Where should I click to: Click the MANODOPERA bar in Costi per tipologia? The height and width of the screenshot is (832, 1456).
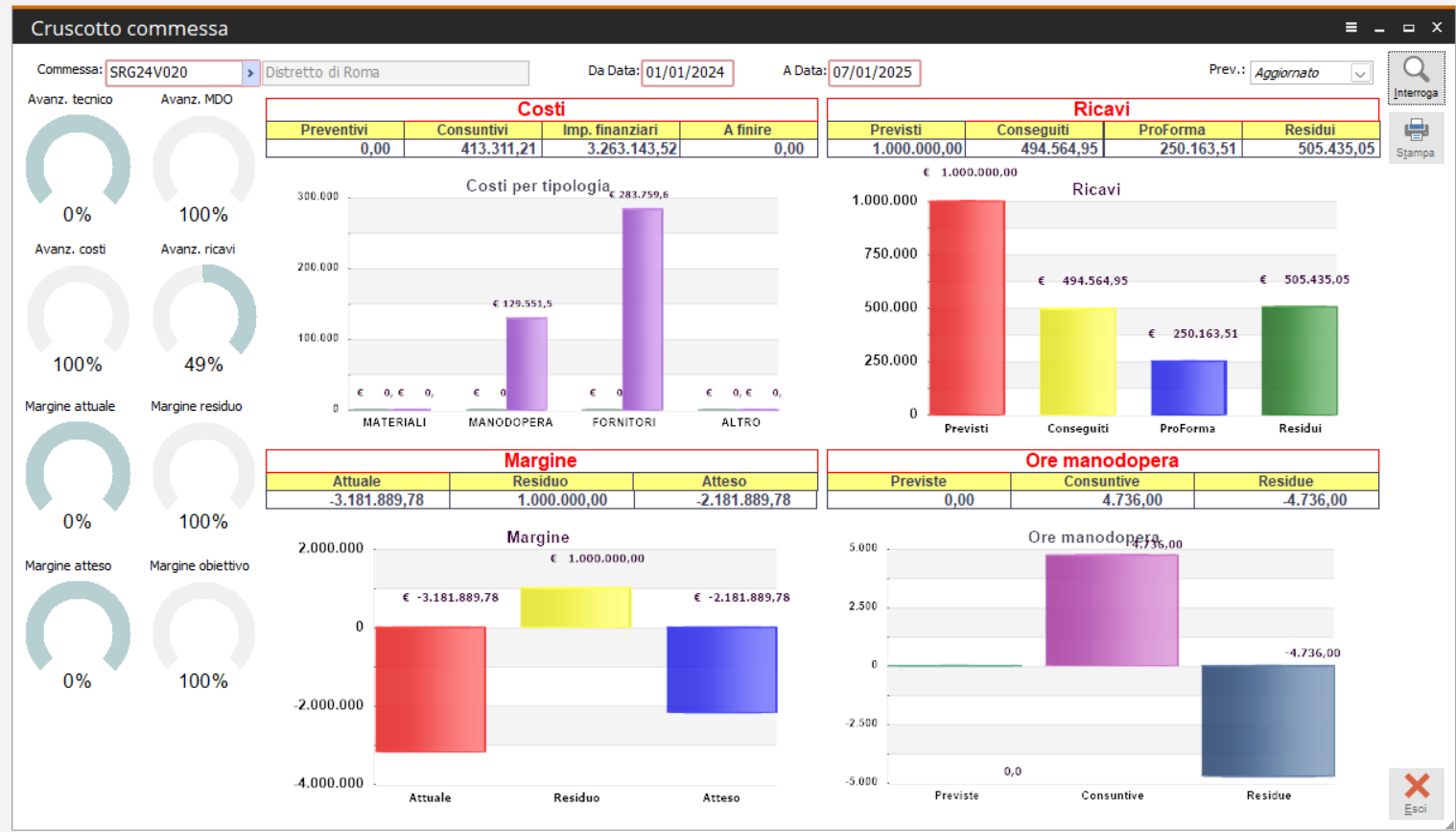(527, 364)
